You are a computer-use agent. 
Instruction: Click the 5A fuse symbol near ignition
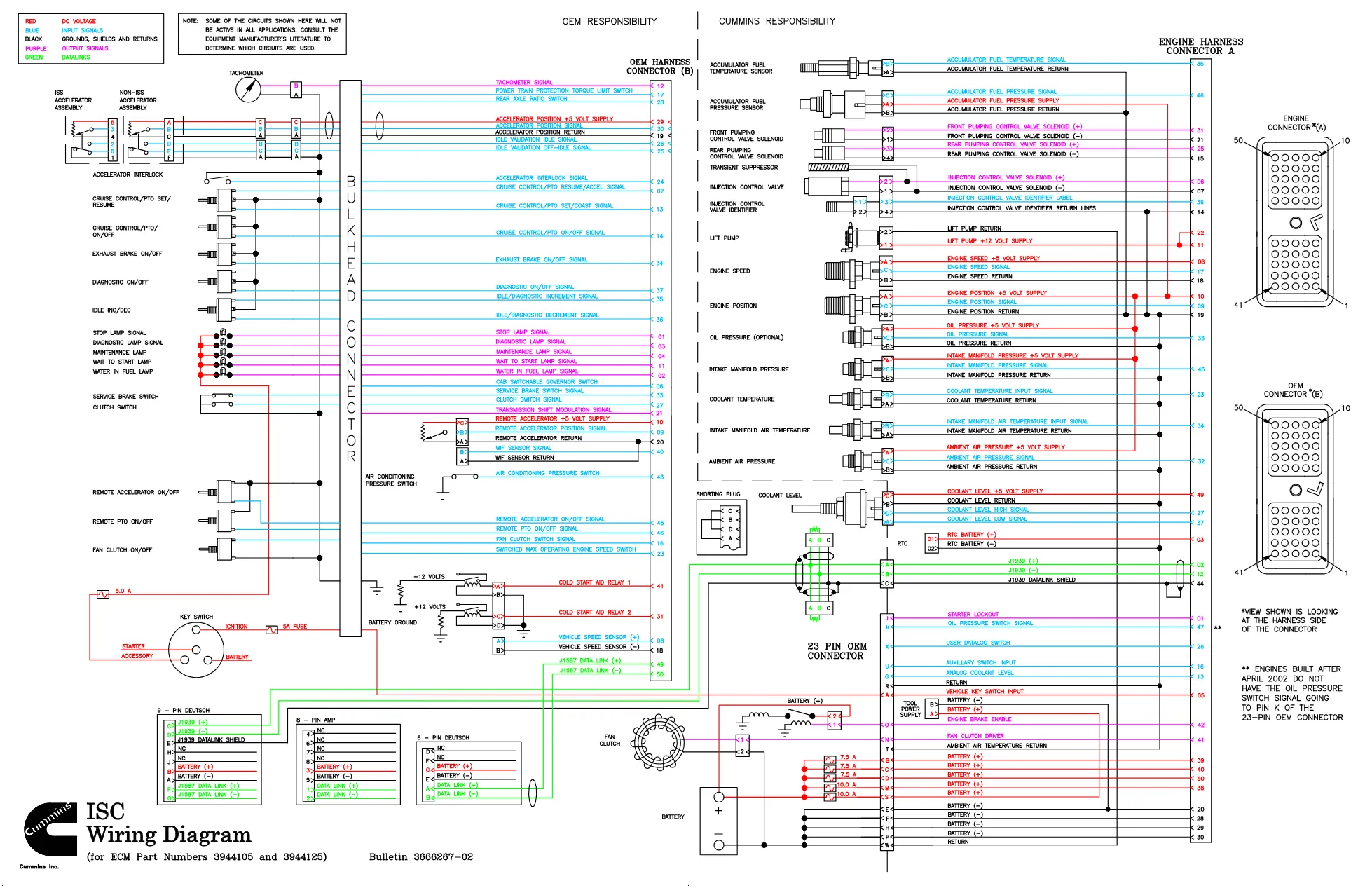pos(272,630)
